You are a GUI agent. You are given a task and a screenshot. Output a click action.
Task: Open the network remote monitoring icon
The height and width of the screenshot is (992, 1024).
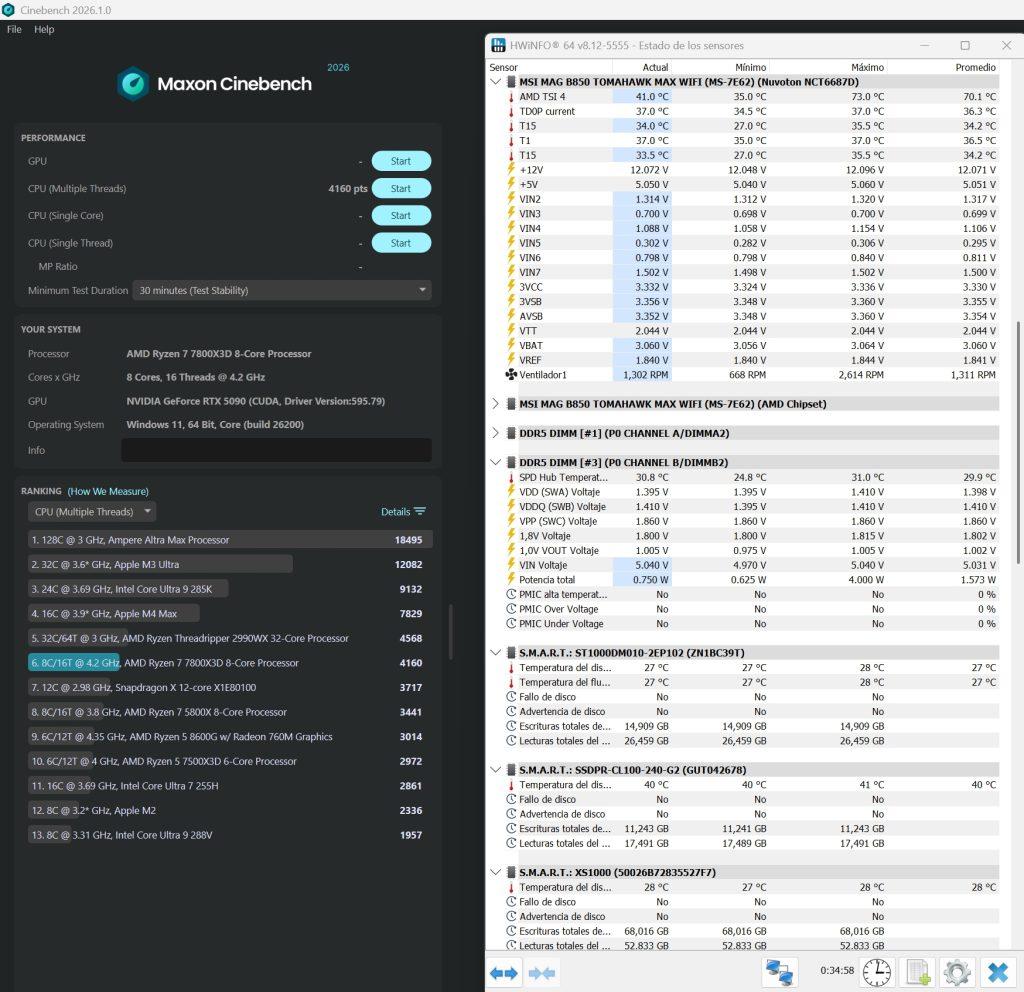click(x=779, y=972)
